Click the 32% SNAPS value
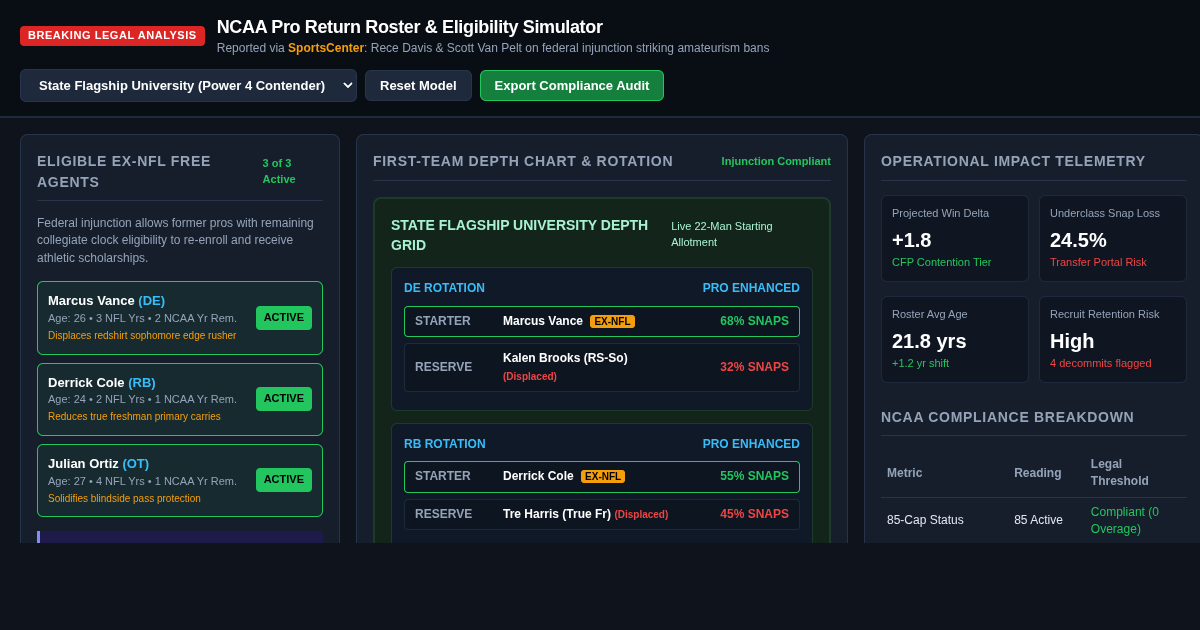 click(x=754, y=367)
